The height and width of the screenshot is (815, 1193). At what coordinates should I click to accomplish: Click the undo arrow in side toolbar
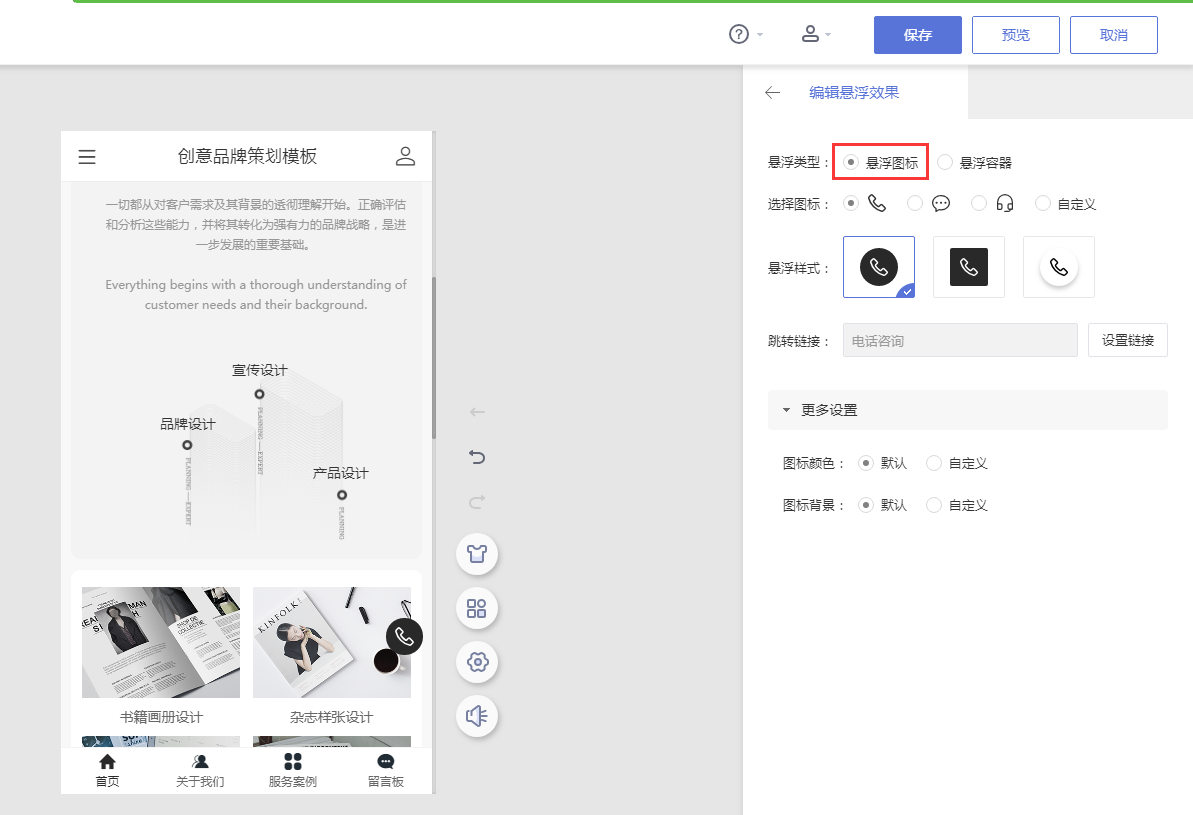point(477,457)
